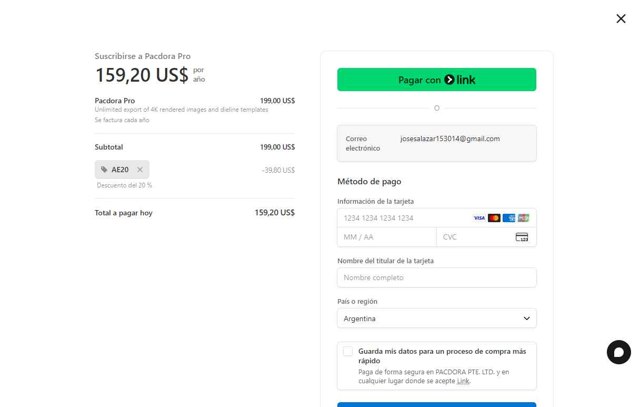The height and width of the screenshot is (407, 640).
Task: Click the Descuento del 20 % text
Action: [x=124, y=185]
